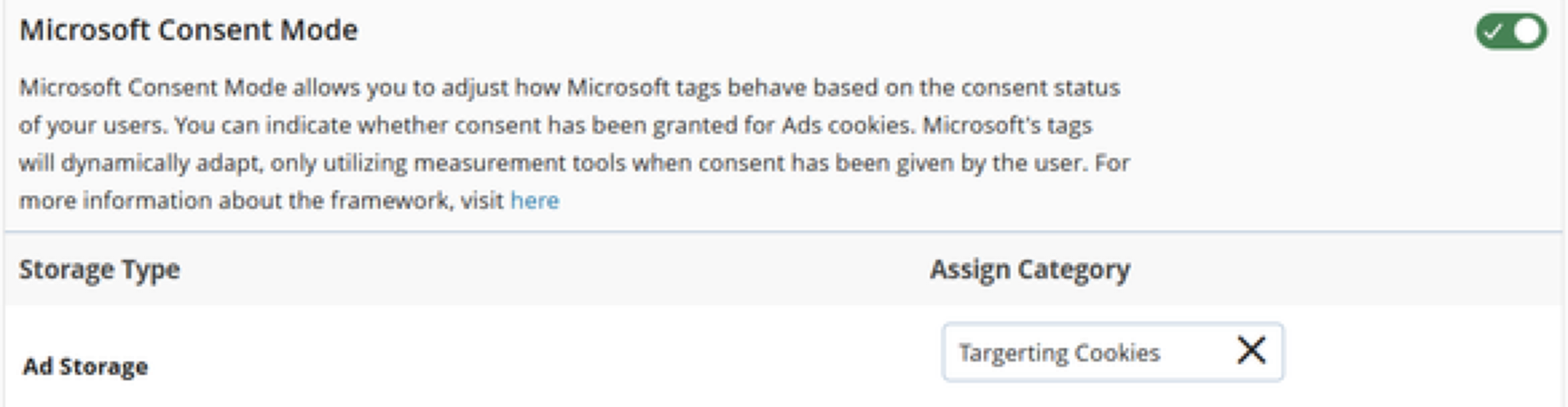Click the Assign Category column header
Viewport: 1568px width, 407px height.
pos(1029,270)
